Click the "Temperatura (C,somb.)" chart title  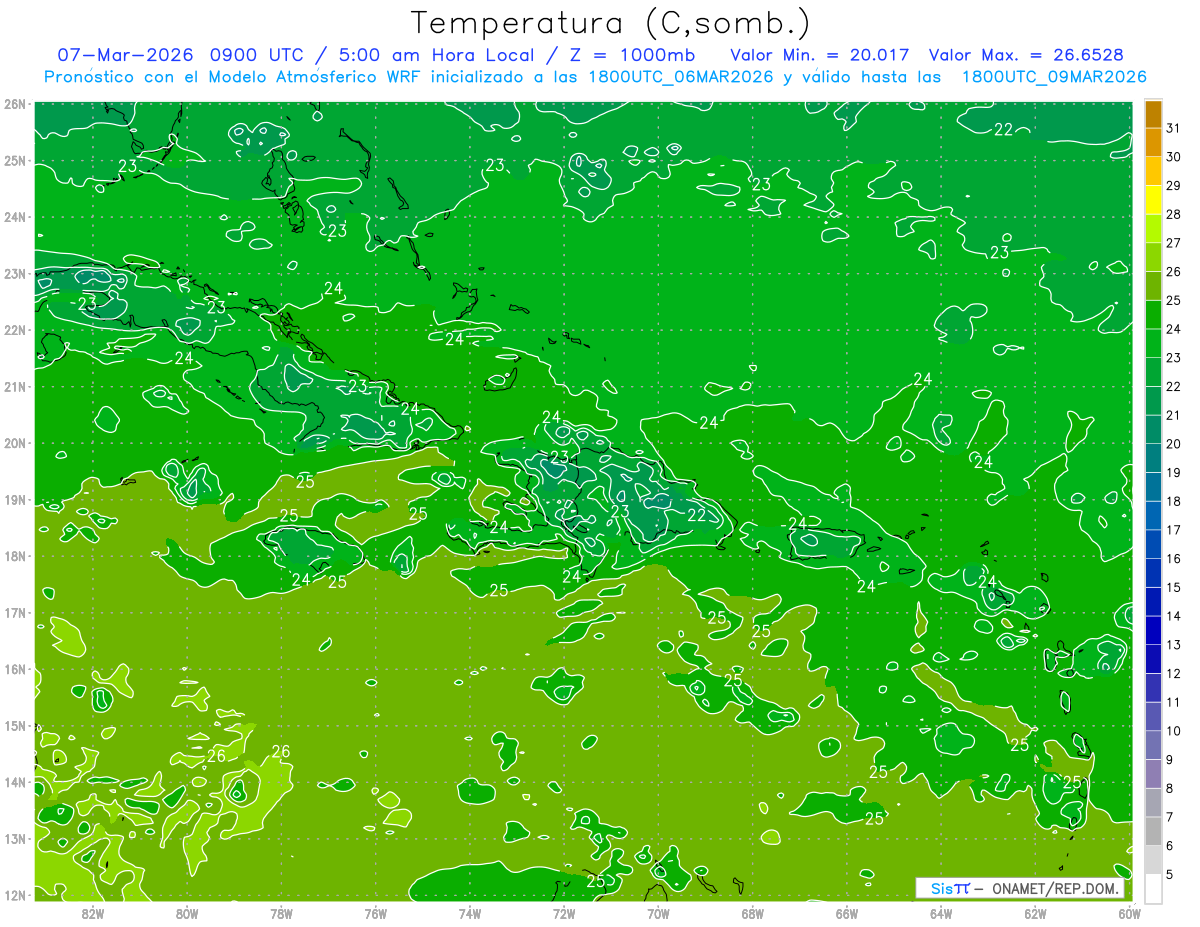point(610,23)
